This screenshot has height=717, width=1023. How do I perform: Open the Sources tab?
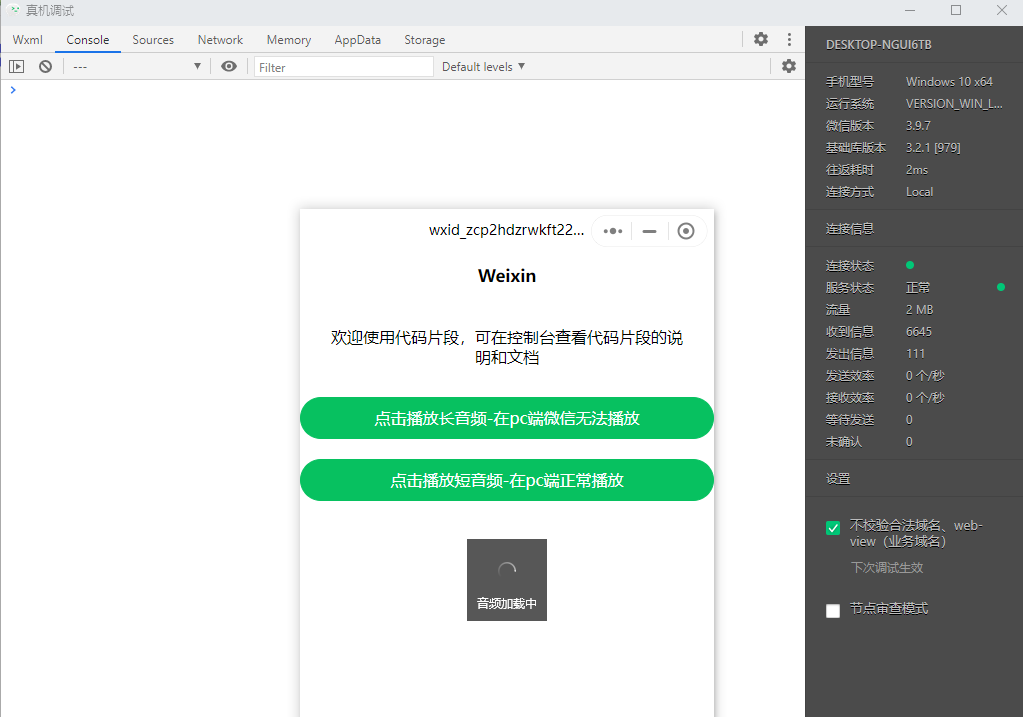[153, 40]
